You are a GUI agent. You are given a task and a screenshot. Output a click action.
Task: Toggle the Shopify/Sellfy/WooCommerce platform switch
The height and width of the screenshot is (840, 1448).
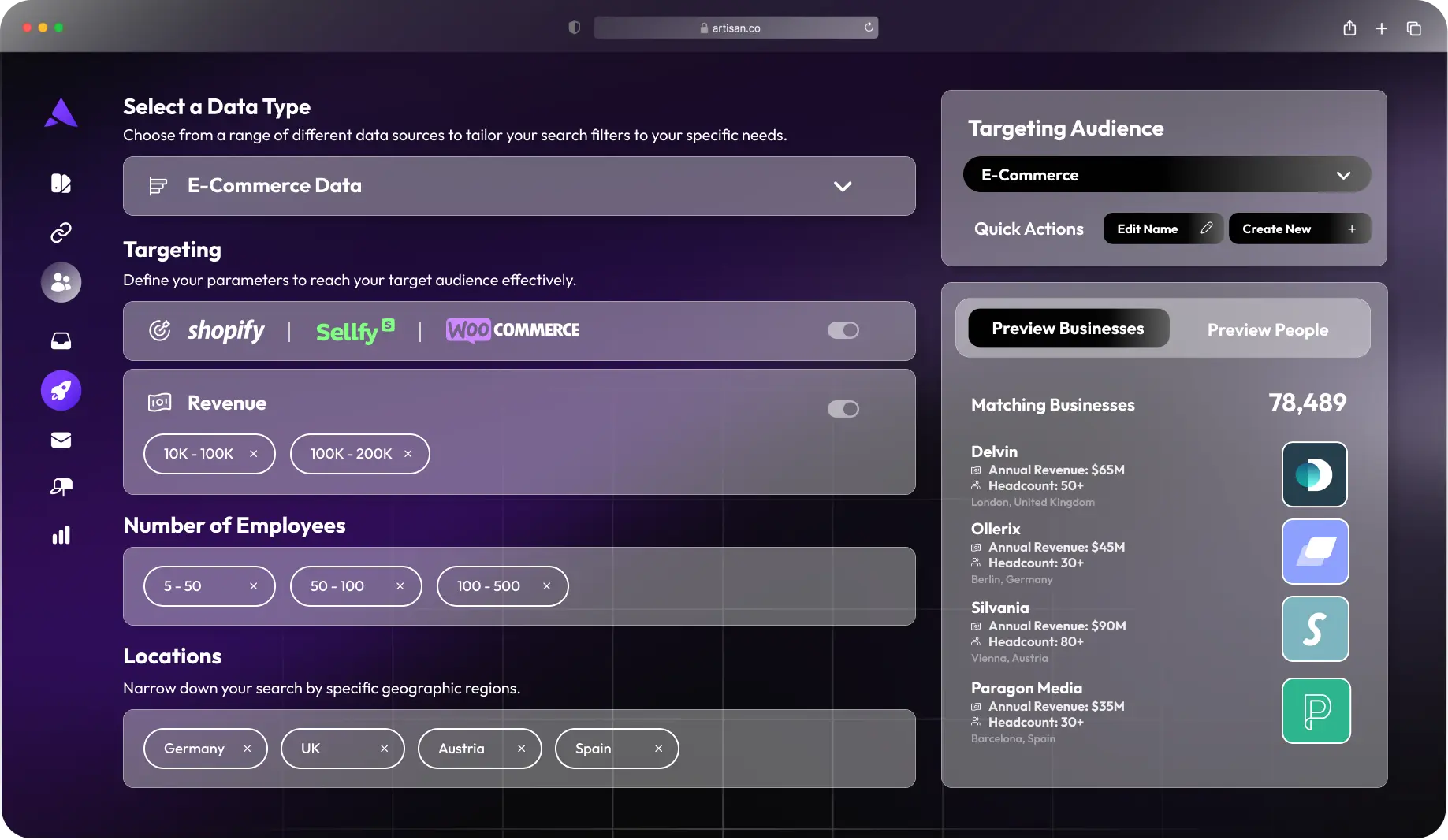tap(843, 330)
